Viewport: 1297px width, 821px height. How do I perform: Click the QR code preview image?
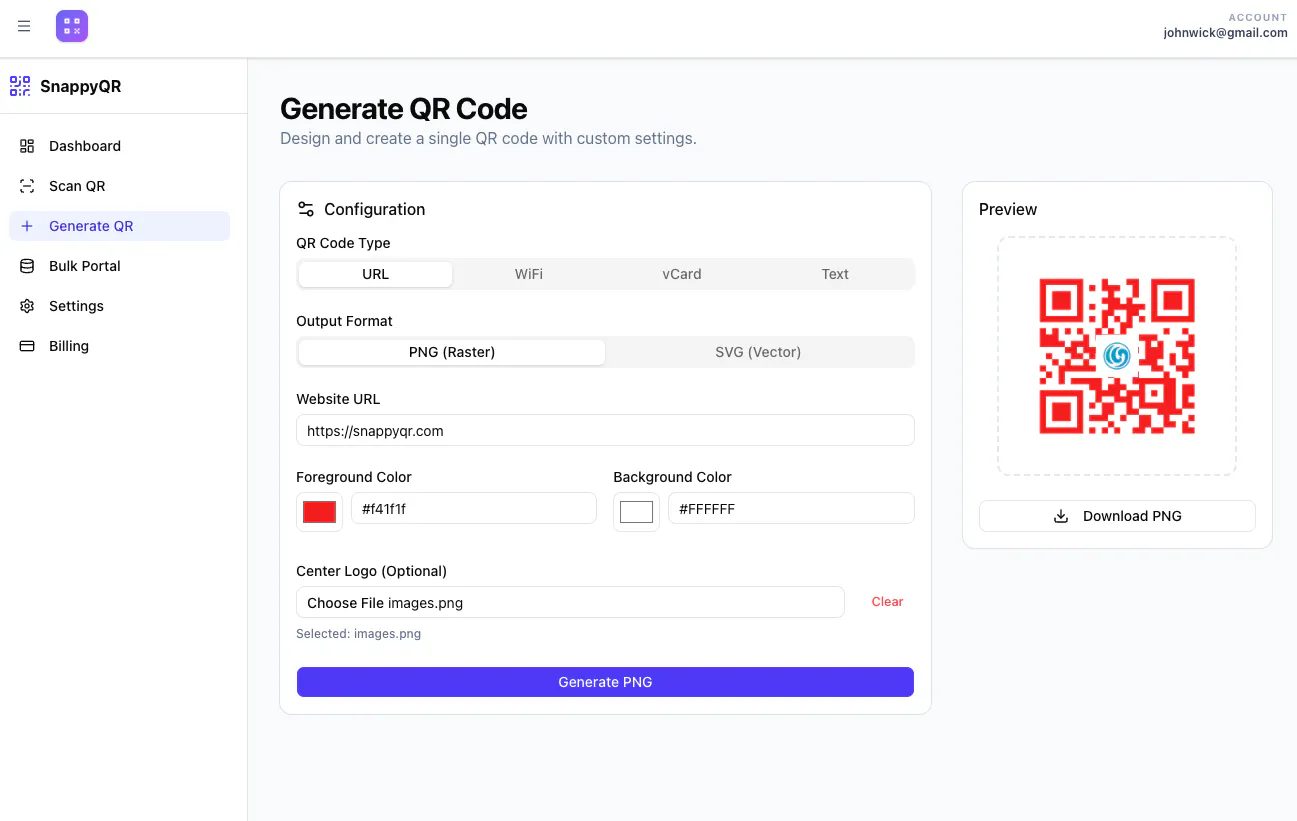click(1117, 356)
